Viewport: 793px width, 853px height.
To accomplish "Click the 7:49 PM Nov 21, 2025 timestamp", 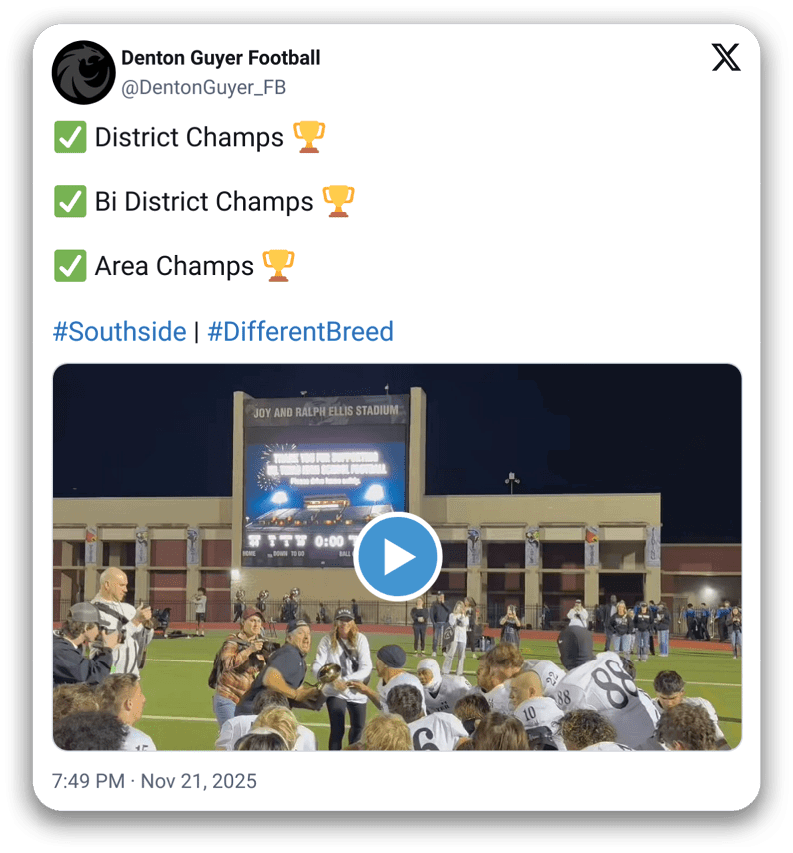I will point(154,781).
